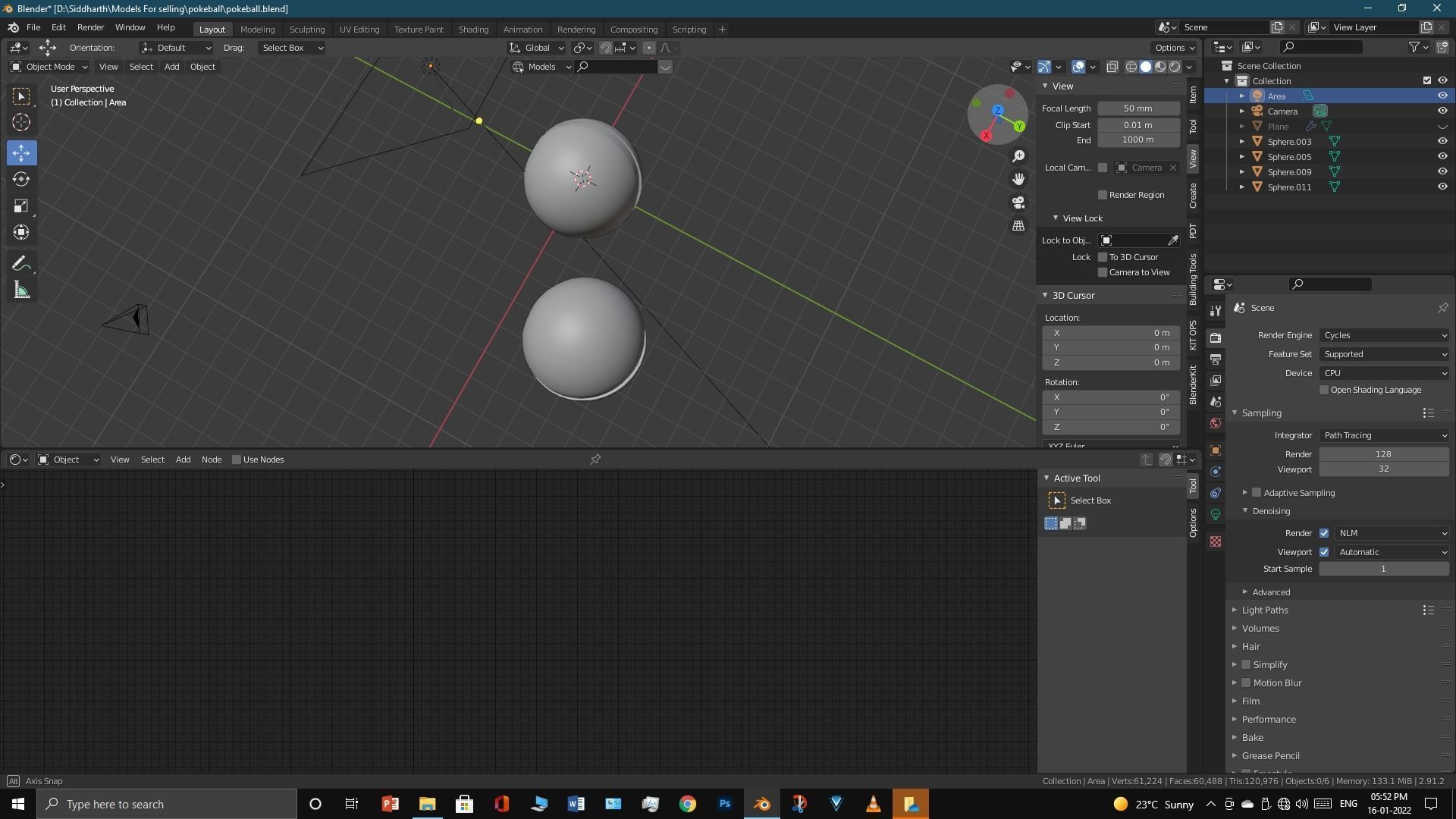Viewport: 1456px width, 819px height.
Task: Check Camera to View lock
Action: pos(1103,272)
